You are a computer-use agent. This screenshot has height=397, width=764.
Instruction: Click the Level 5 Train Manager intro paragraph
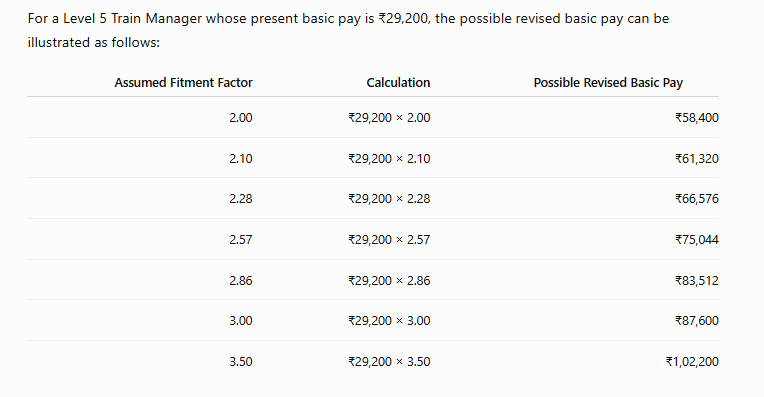point(348,30)
